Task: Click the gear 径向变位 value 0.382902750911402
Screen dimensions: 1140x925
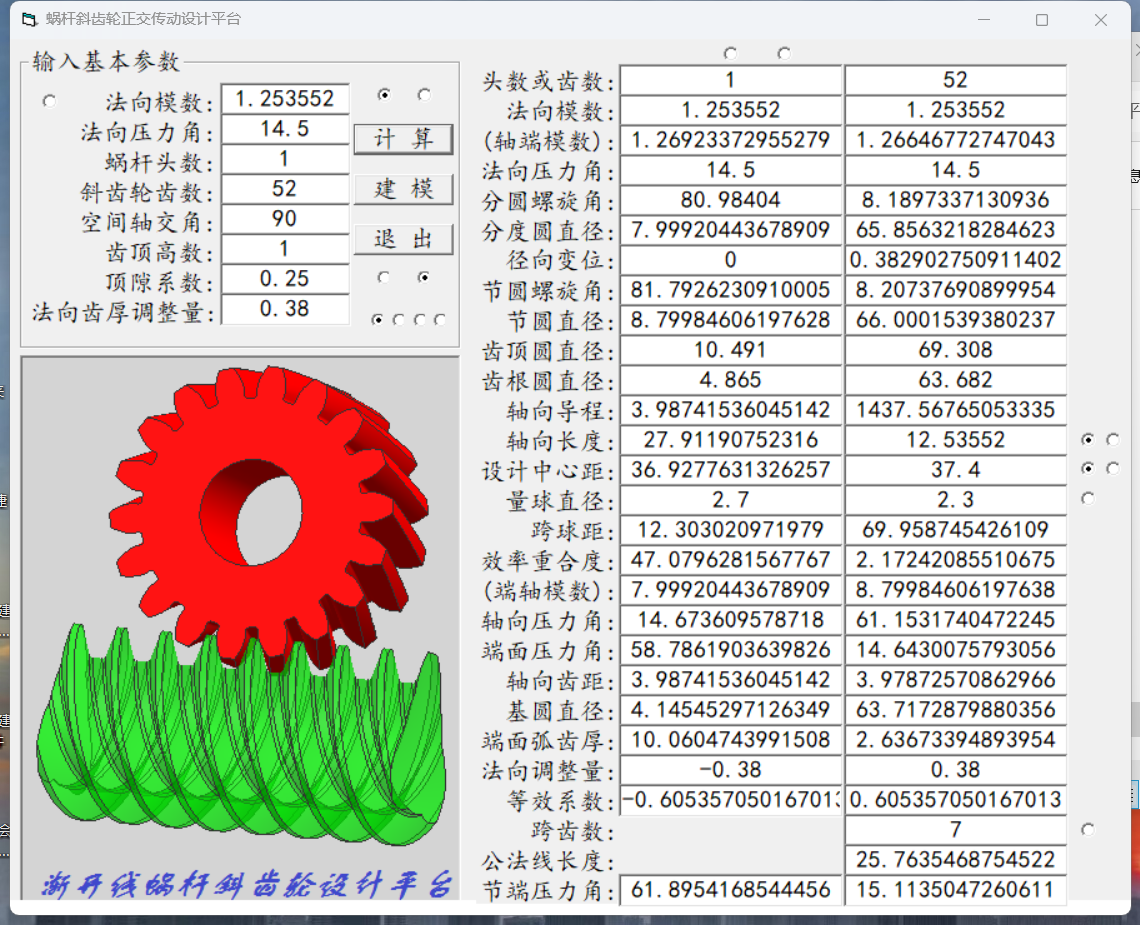Action: [x=955, y=260]
